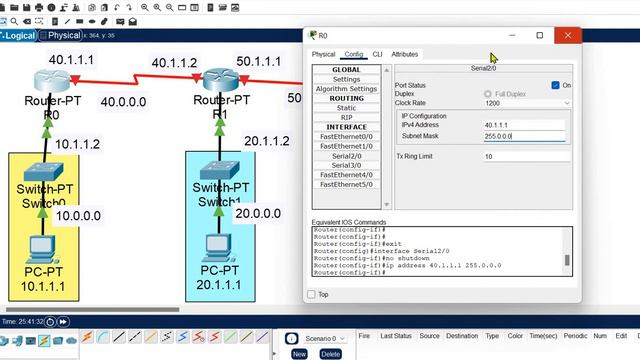Fast forward time button
This screenshot has width=640, height=360.
click(x=63, y=322)
